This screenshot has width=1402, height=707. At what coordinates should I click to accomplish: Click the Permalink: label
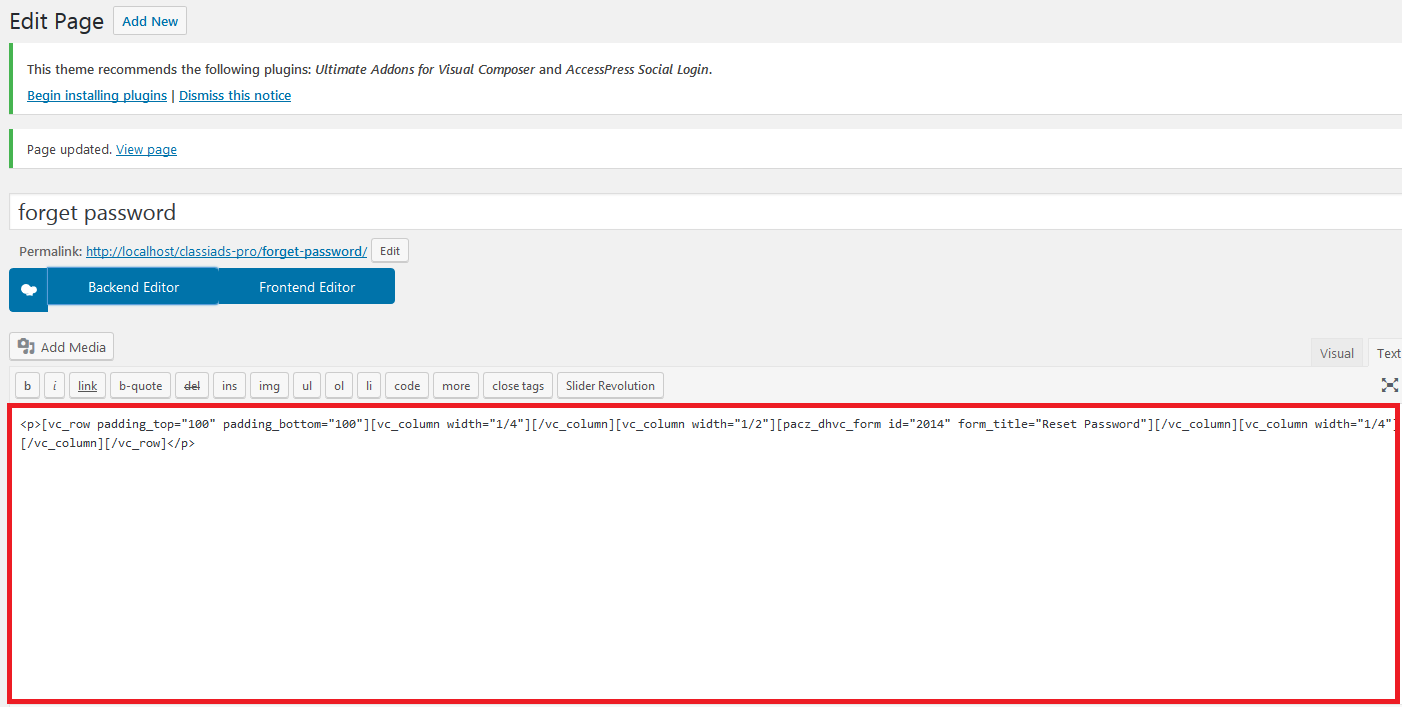pos(51,251)
